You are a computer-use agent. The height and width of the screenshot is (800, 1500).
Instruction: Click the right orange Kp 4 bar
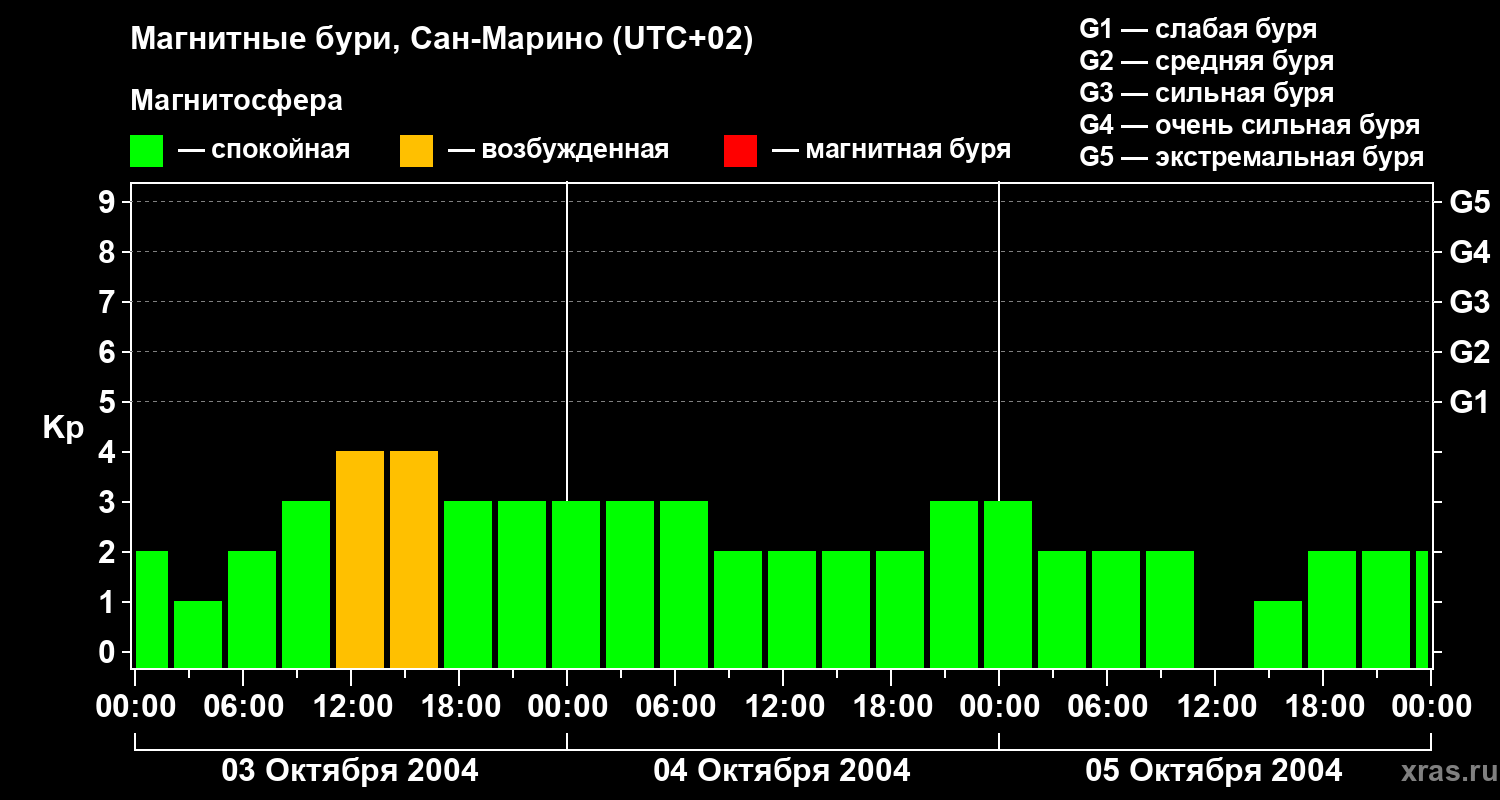(x=414, y=559)
